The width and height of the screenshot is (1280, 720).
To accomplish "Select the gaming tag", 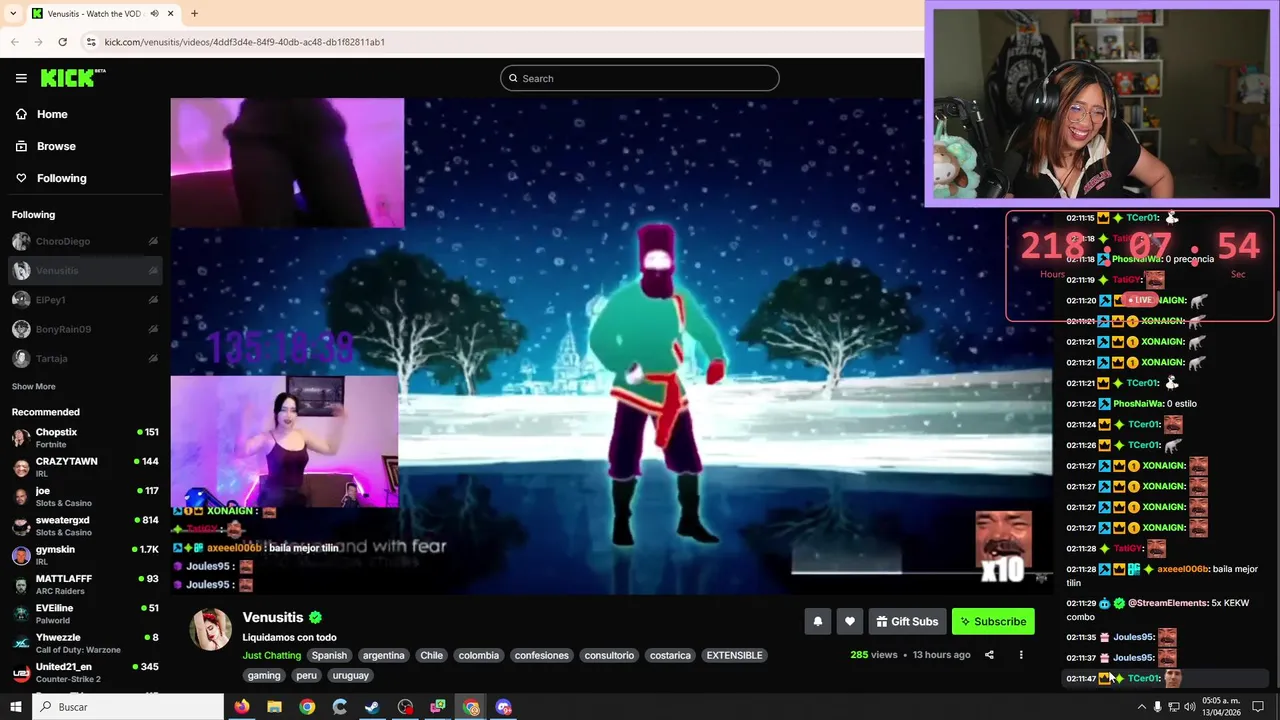I will click(264, 675).
